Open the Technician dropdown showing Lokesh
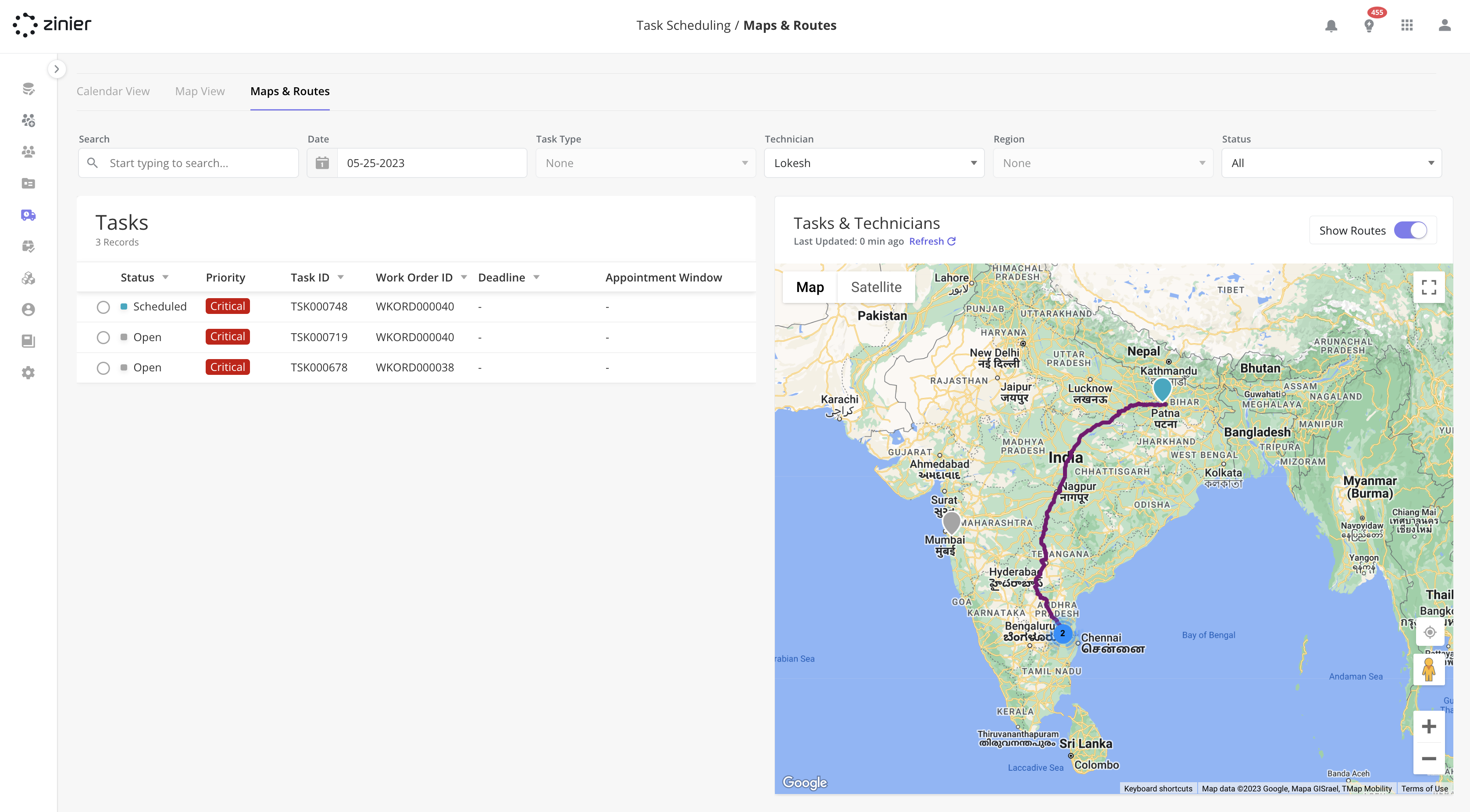Image resolution: width=1470 pixels, height=812 pixels. click(874, 163)
